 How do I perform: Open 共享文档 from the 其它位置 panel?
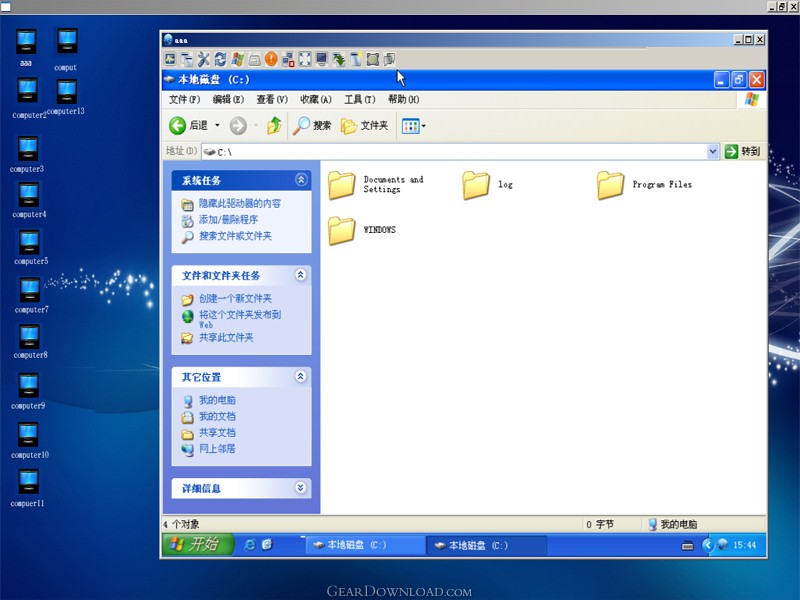[x=217, y=433]
